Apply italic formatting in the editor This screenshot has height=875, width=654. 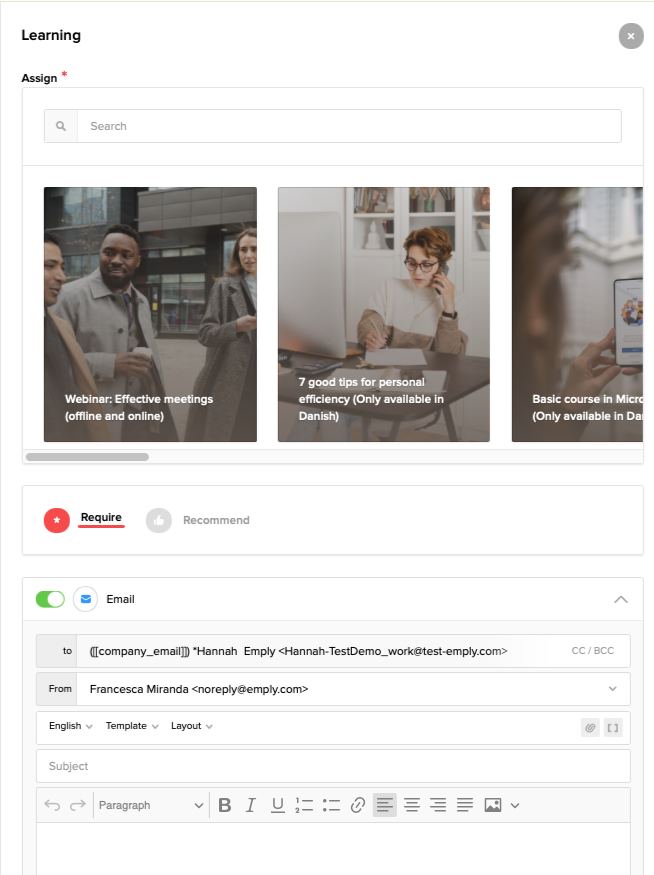click(251, 805)
